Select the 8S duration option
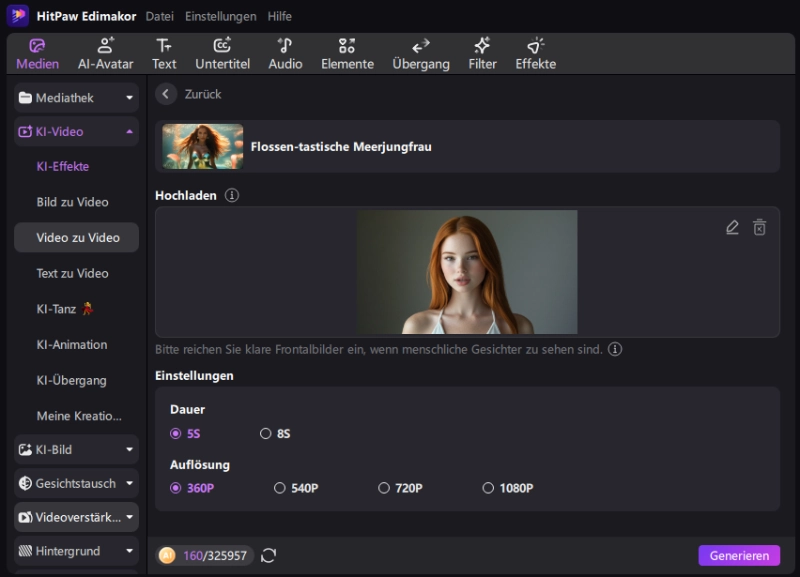800x577 pixels. pos(266,434)
